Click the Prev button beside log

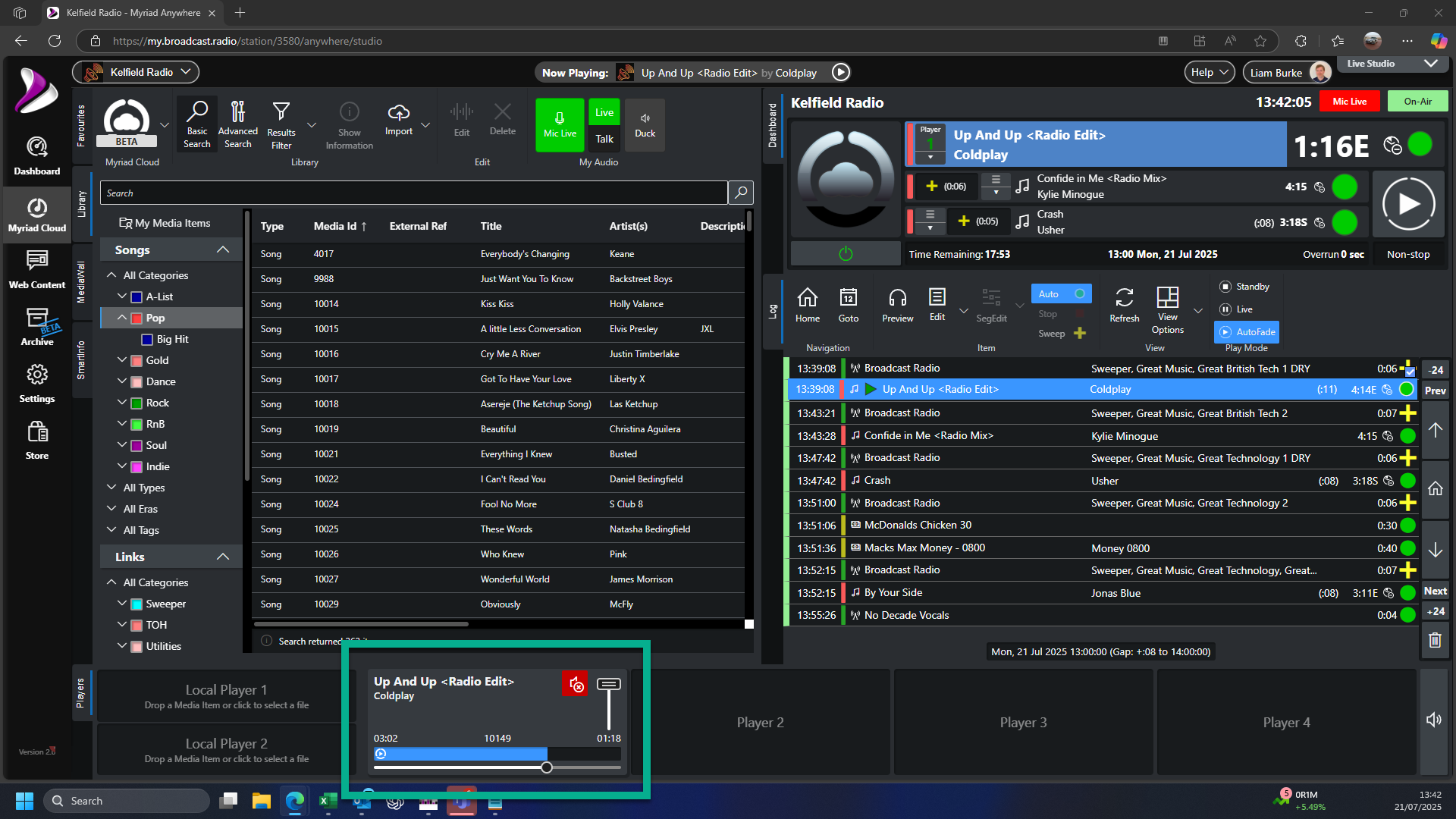tap(1435, 391)
